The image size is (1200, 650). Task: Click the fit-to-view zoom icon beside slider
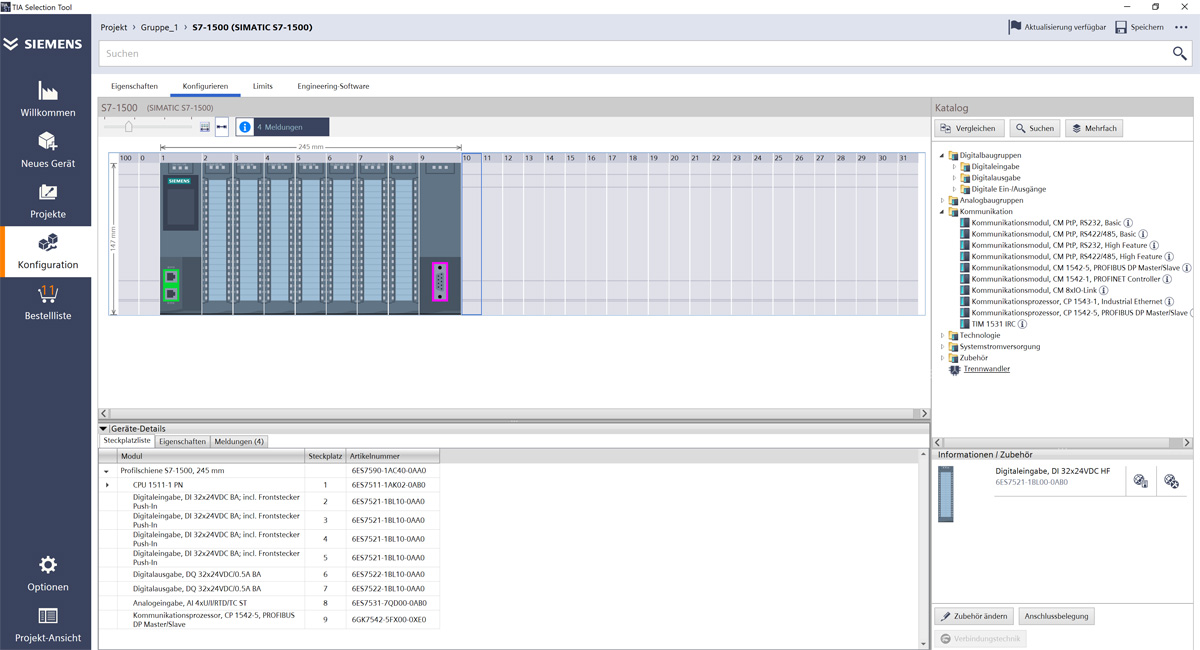205,127
